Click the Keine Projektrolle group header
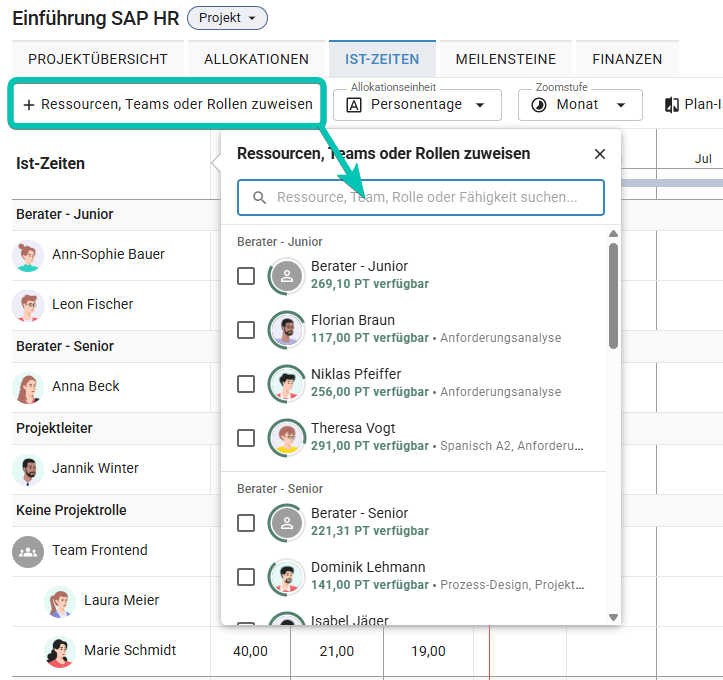The width and height of the screenshot is (723, 680). 116,511
